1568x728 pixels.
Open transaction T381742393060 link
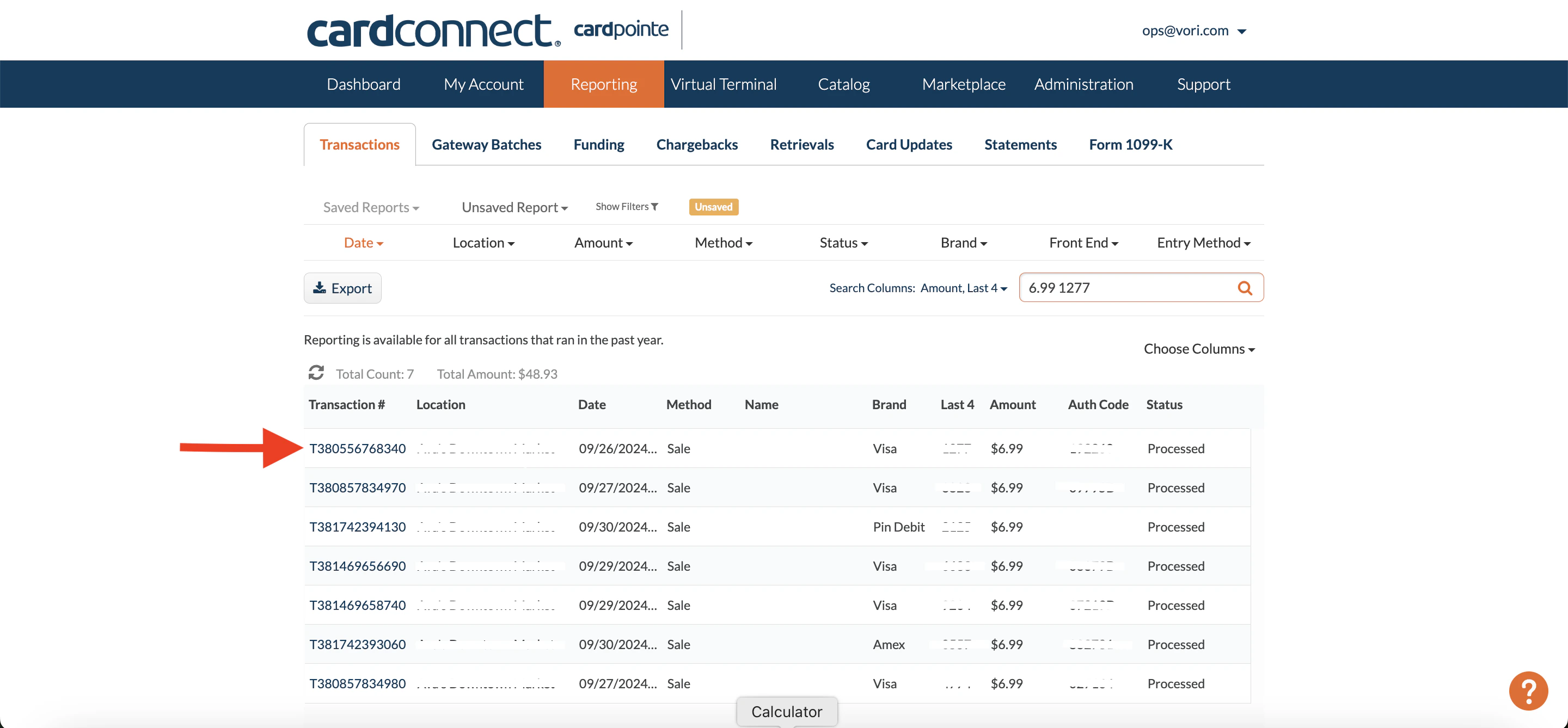tap(357, 644)
